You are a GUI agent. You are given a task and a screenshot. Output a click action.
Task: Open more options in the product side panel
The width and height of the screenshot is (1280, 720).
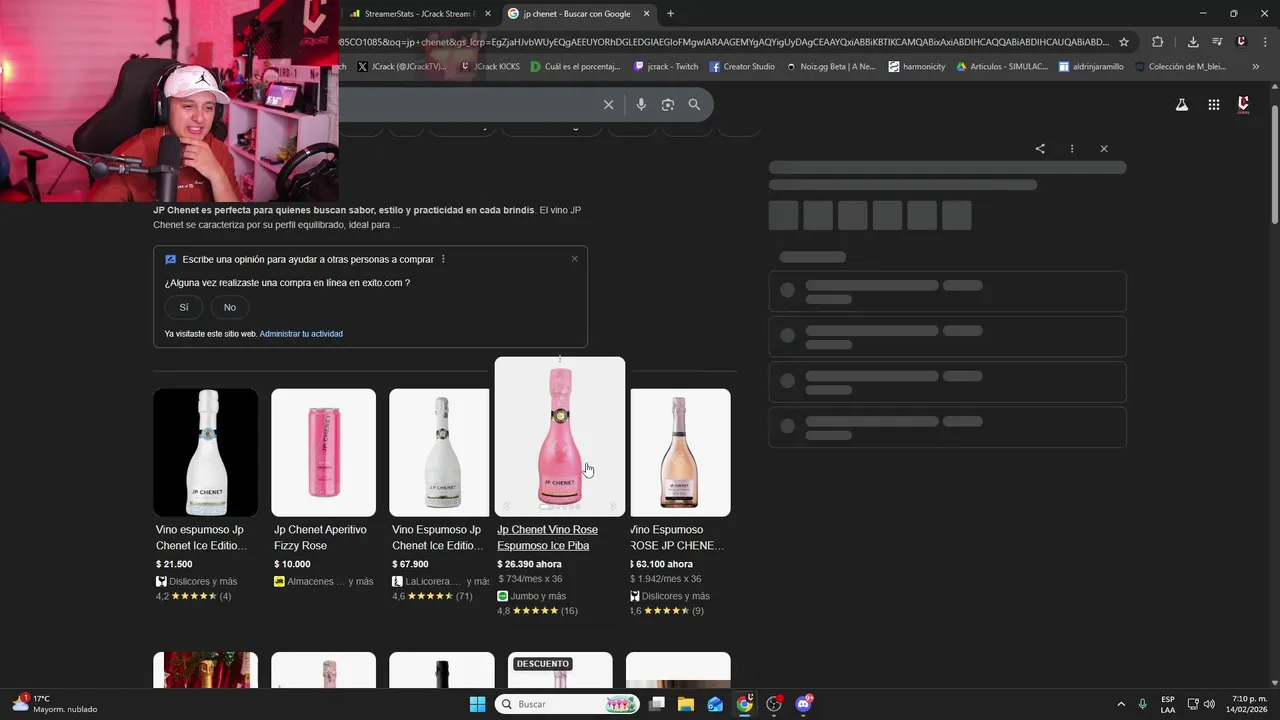coord(1072,149)
